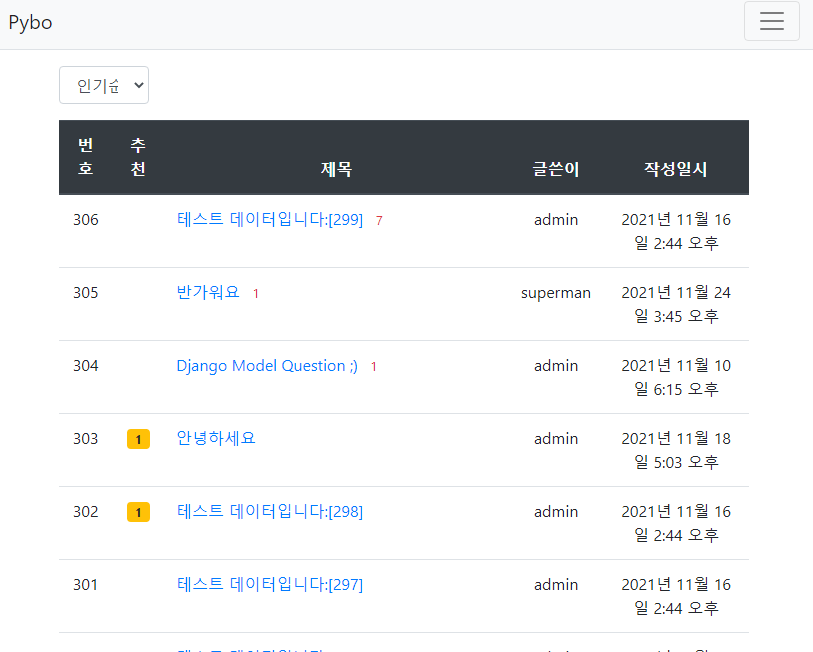Viewport: 813px width, 652px height.
Task: Open the 인기순 sort order dropdown
Action: 104,85
